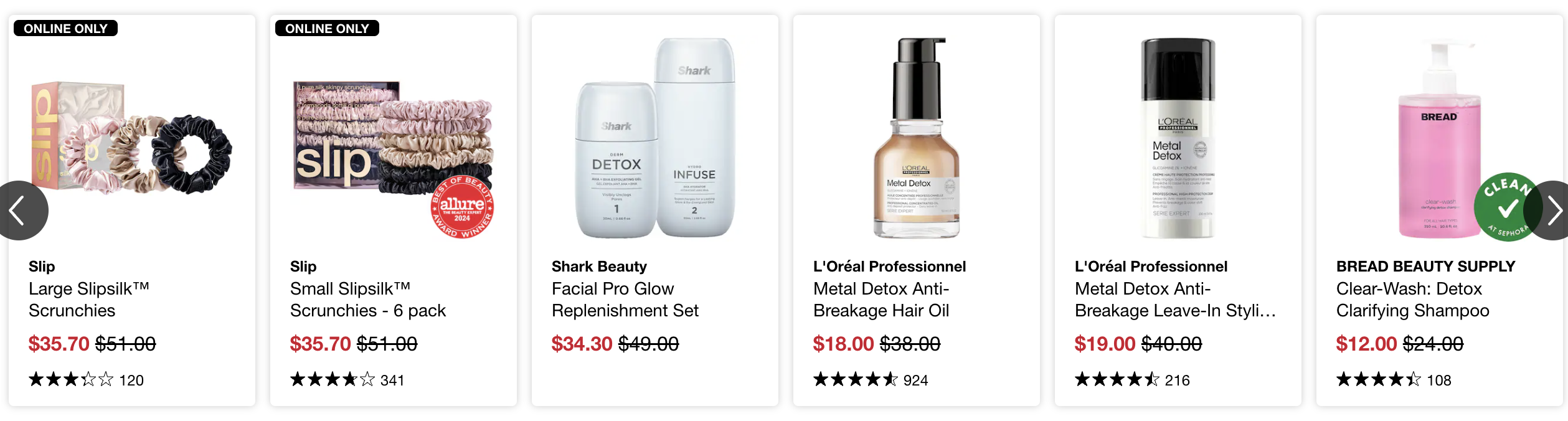Open Metal Detox Hair Oil bottle image
This screenshot has height=421, width=1568.
917,138
